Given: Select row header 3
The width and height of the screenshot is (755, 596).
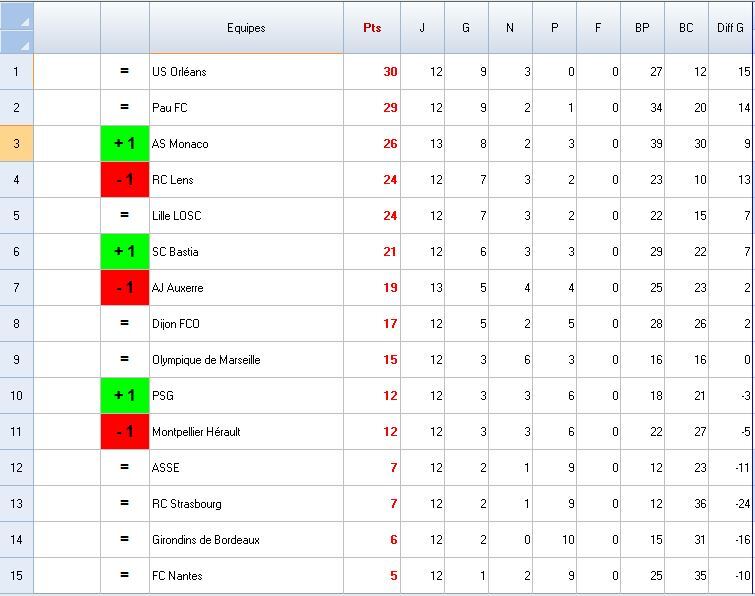Looking at the screenshot, I should 16,144.
